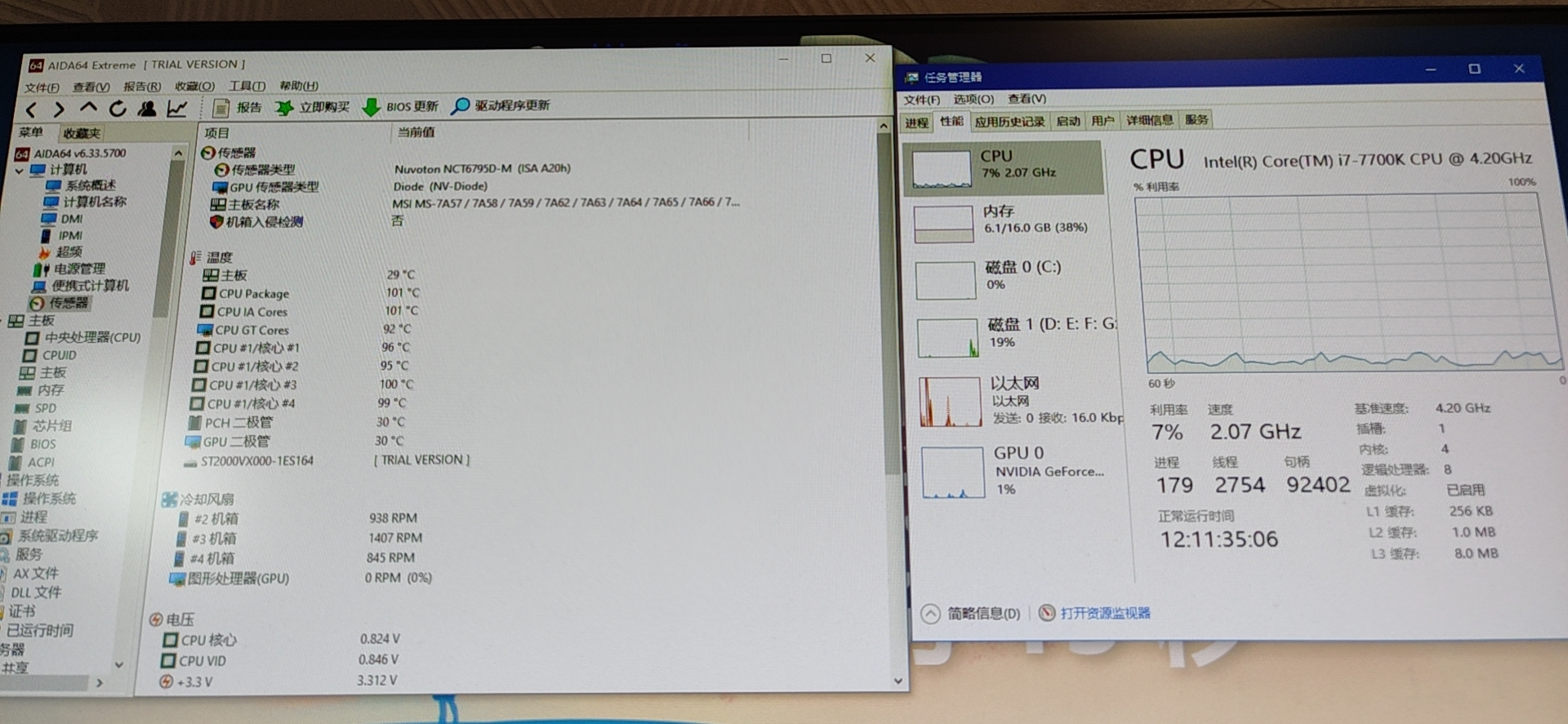The height and width of the screenshot is (724, 1568).
Task: Click the CPU VID voltage row
Action: [x=280, y=660]
